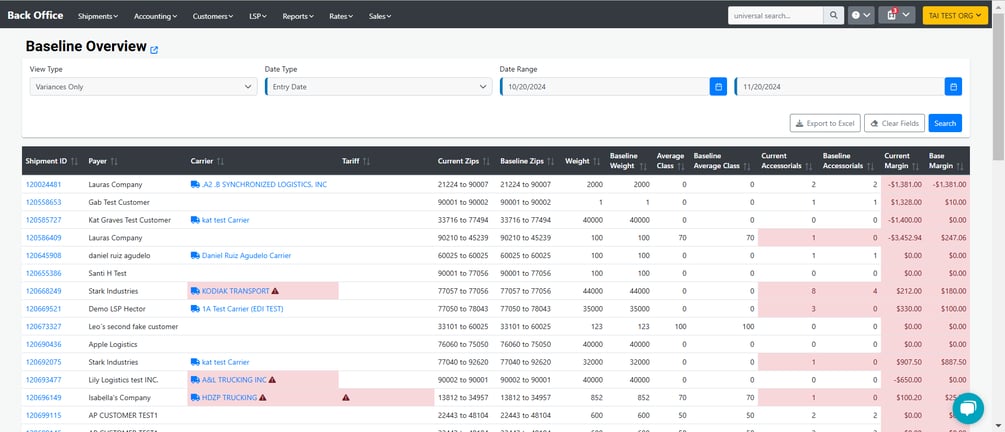The image size is (1005, 432).
Task: Sort by Baseline Zips column arrows
Action: coord(551,162)
